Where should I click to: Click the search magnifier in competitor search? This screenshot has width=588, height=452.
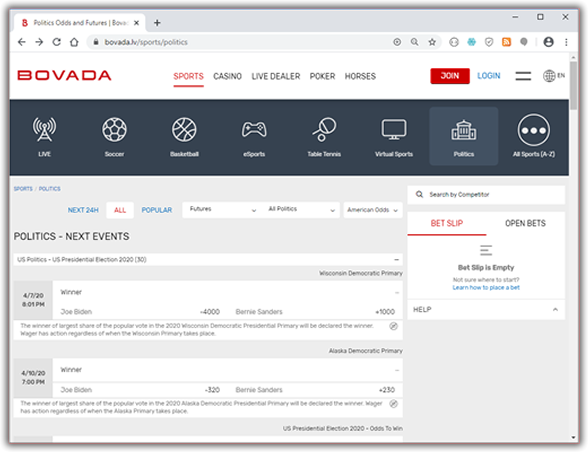click(x=419, y=194)
